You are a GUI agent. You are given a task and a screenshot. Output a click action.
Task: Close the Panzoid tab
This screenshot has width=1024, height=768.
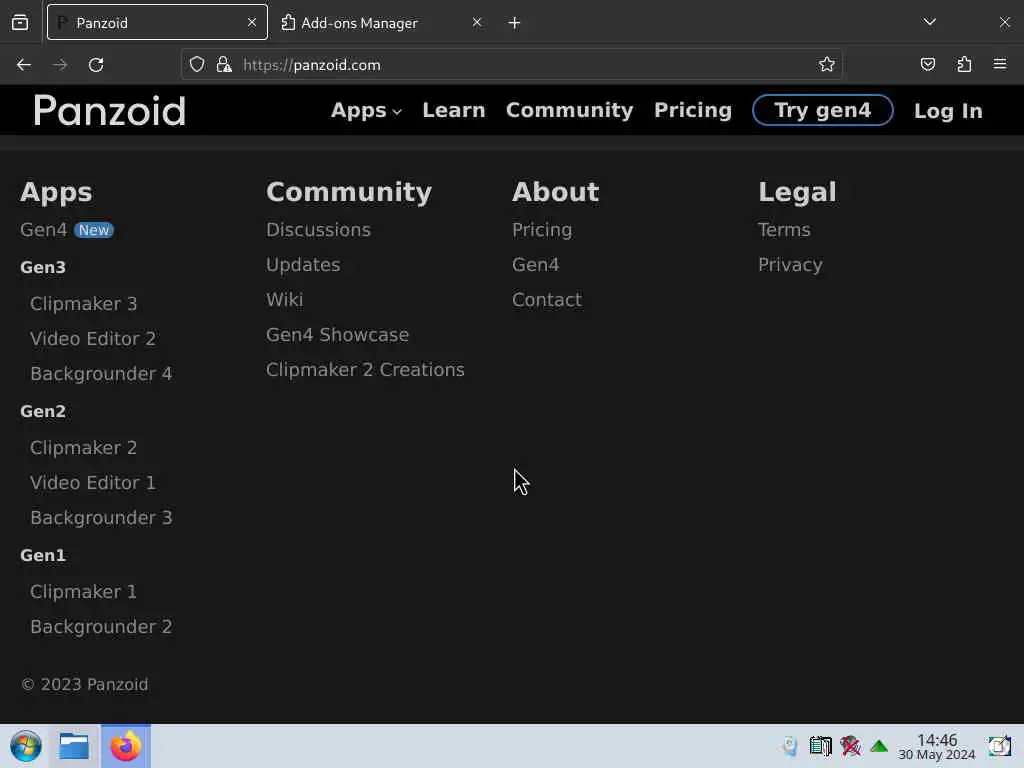pos(252,23)
